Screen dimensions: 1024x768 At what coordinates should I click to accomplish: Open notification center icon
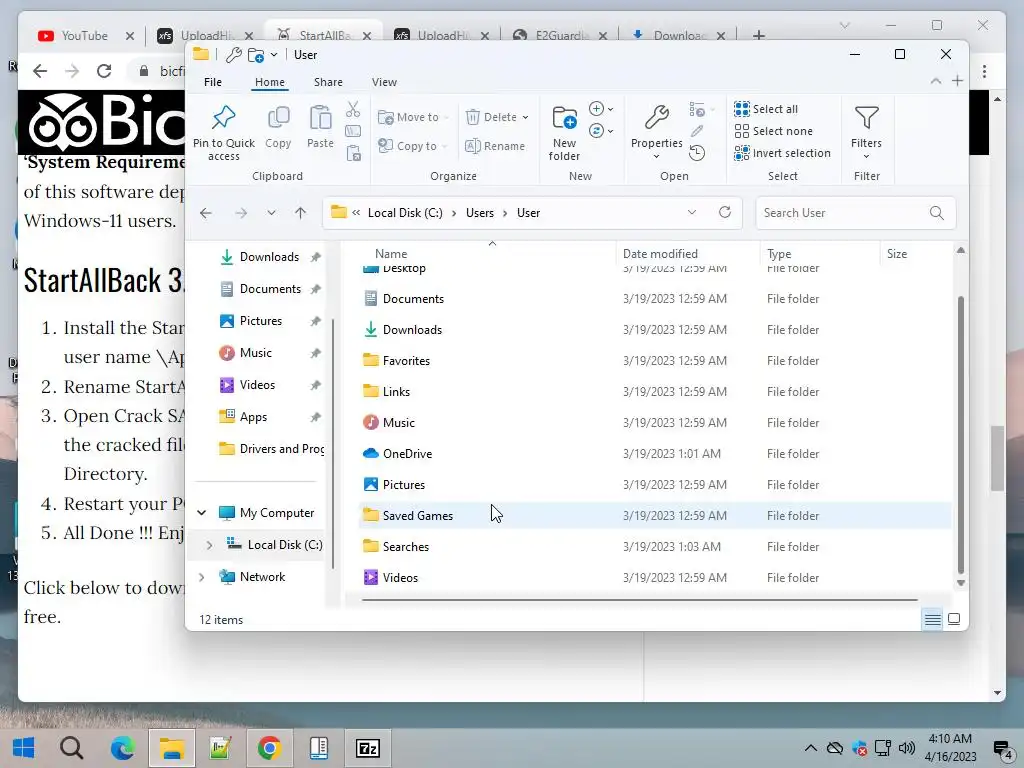1002,749
